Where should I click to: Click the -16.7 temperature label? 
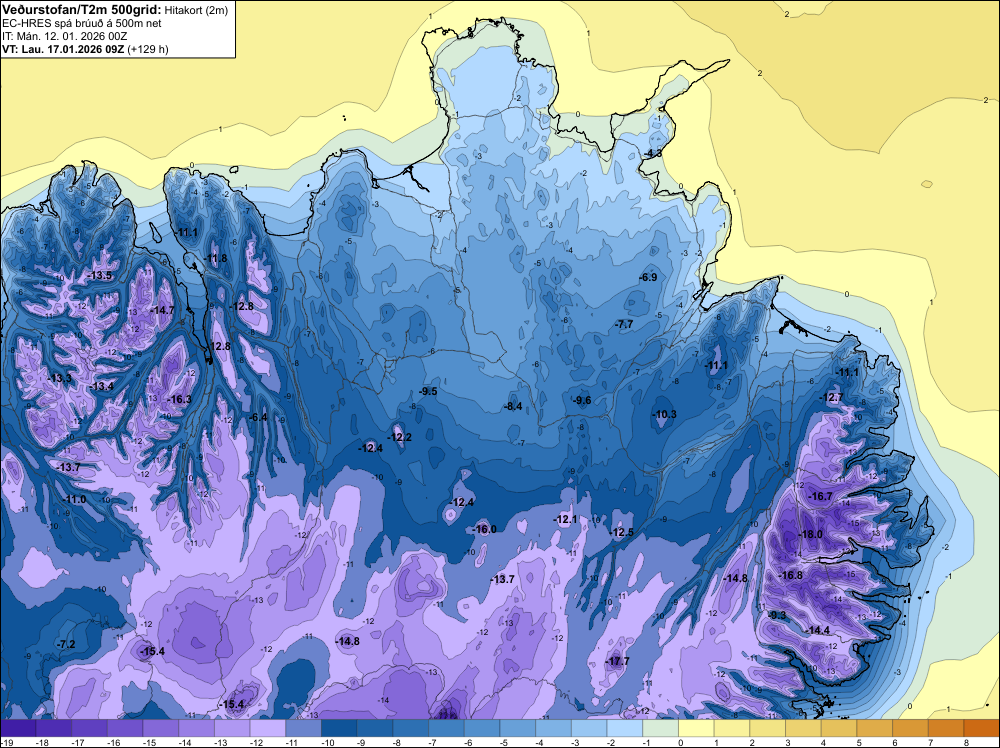tap(820, 496)
